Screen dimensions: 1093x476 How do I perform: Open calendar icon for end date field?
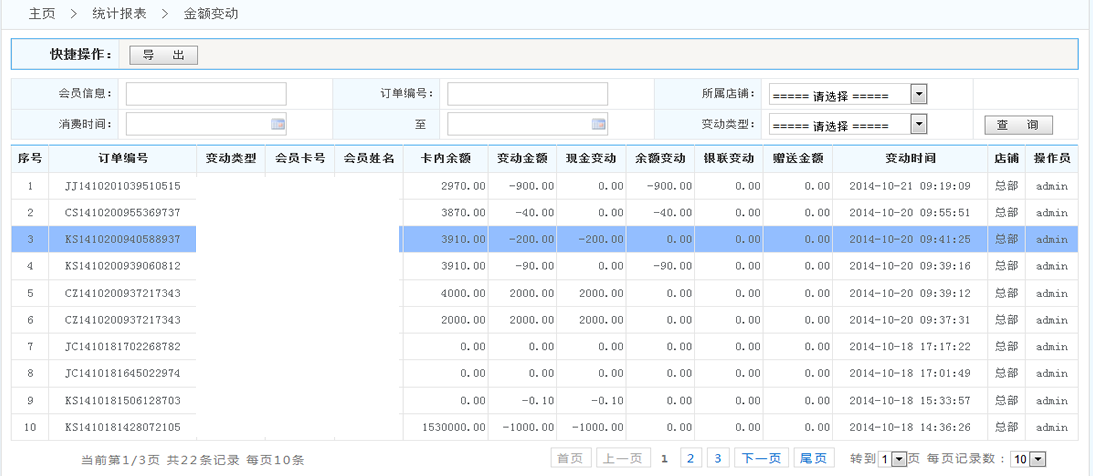coord(599,125)
